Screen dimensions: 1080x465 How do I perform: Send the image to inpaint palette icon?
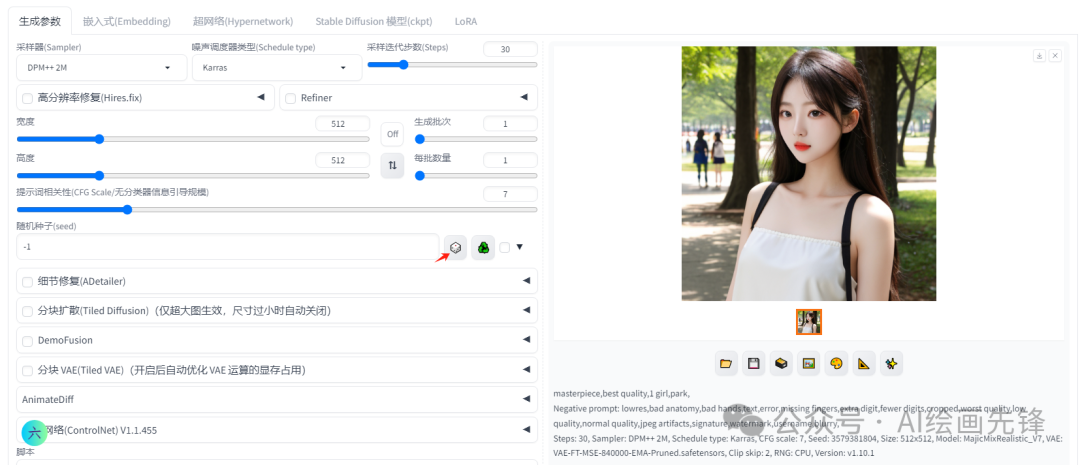pyautogui.click(x=836, y=363)
